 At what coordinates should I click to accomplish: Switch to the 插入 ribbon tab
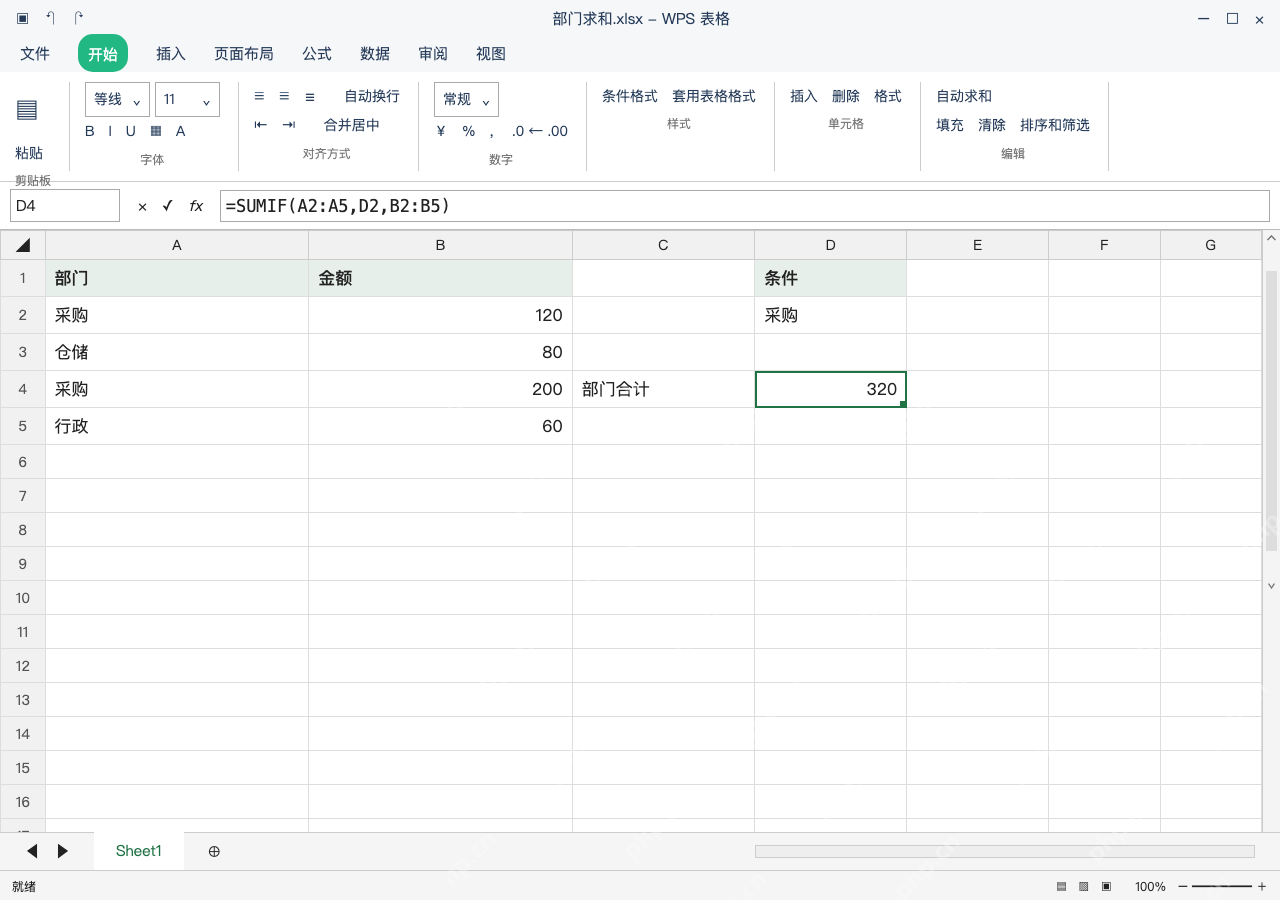(x=171, y=54)
